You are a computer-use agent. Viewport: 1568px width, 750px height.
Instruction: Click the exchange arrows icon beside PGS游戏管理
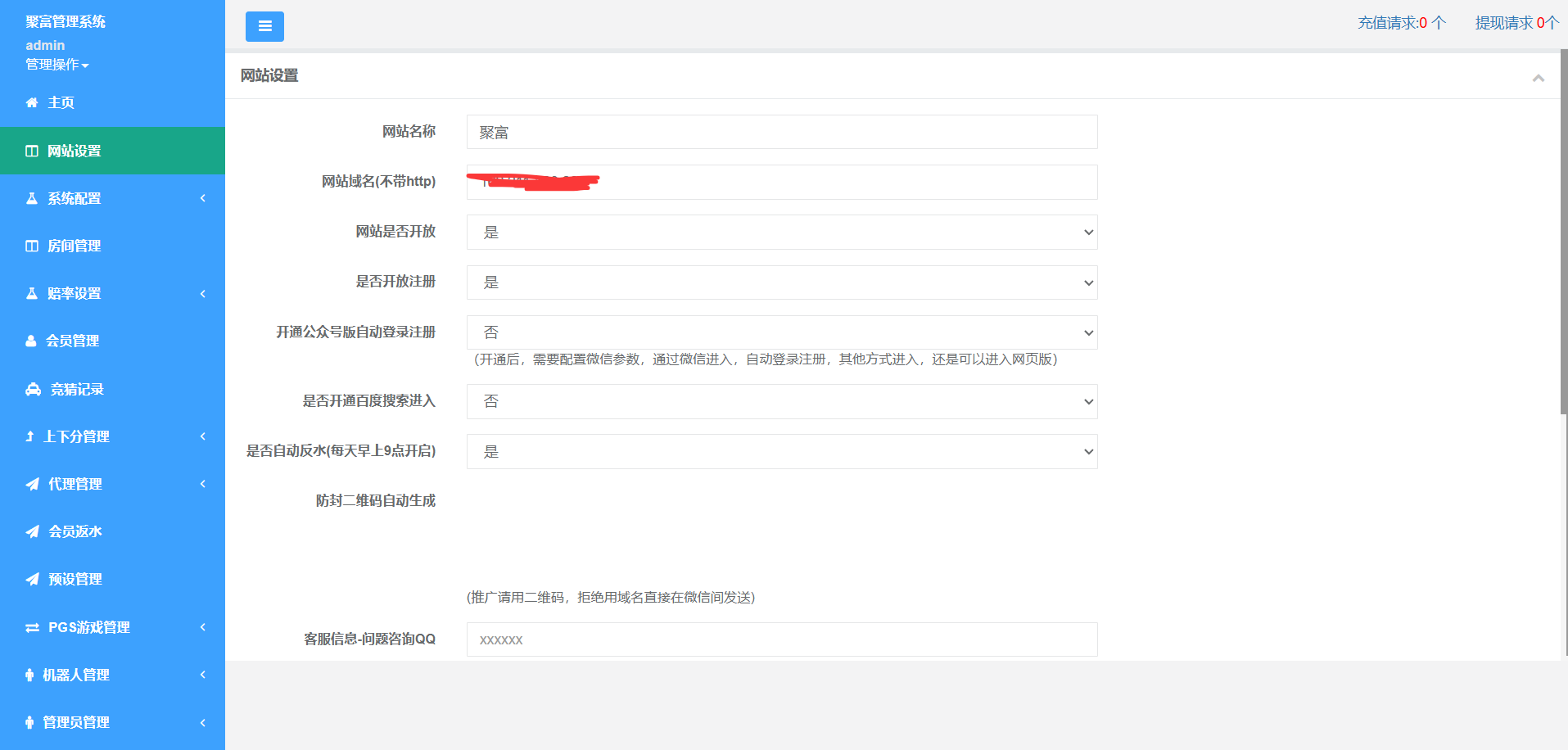tap(32, 627)
